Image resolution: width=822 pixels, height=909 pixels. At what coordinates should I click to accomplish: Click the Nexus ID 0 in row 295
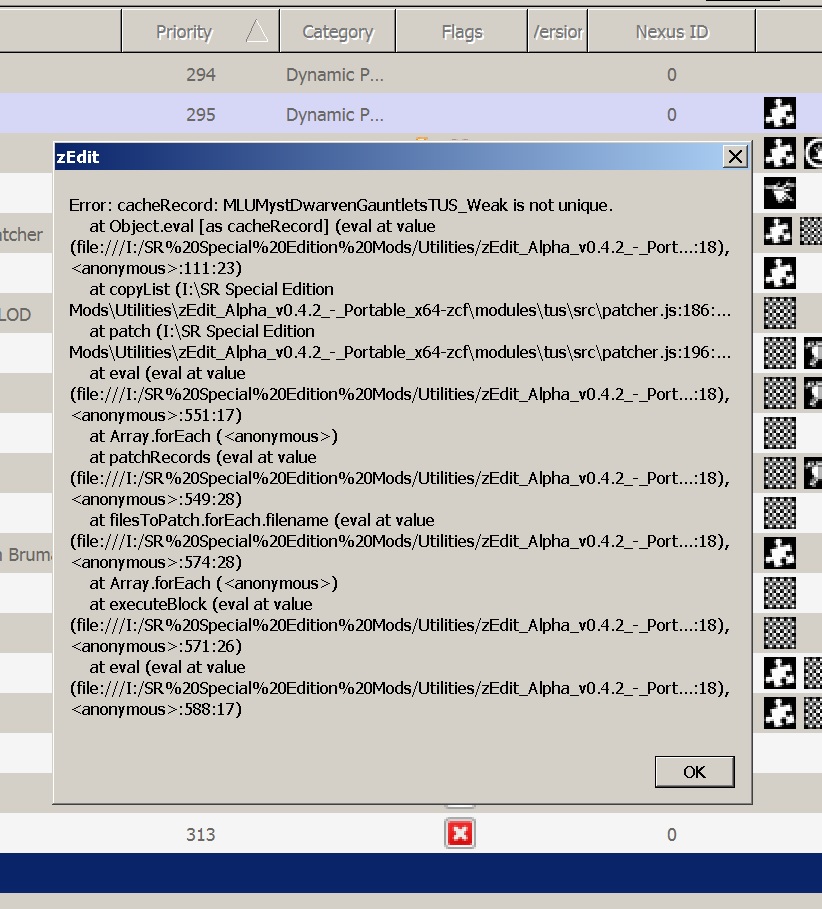pos(671,115)
